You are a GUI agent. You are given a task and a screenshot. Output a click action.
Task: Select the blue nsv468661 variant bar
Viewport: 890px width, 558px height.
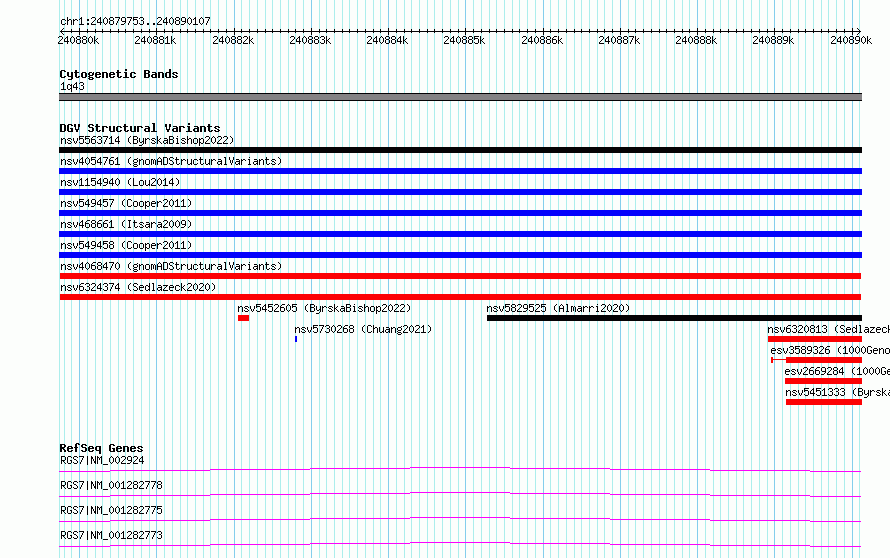click(x=460, y=234)
